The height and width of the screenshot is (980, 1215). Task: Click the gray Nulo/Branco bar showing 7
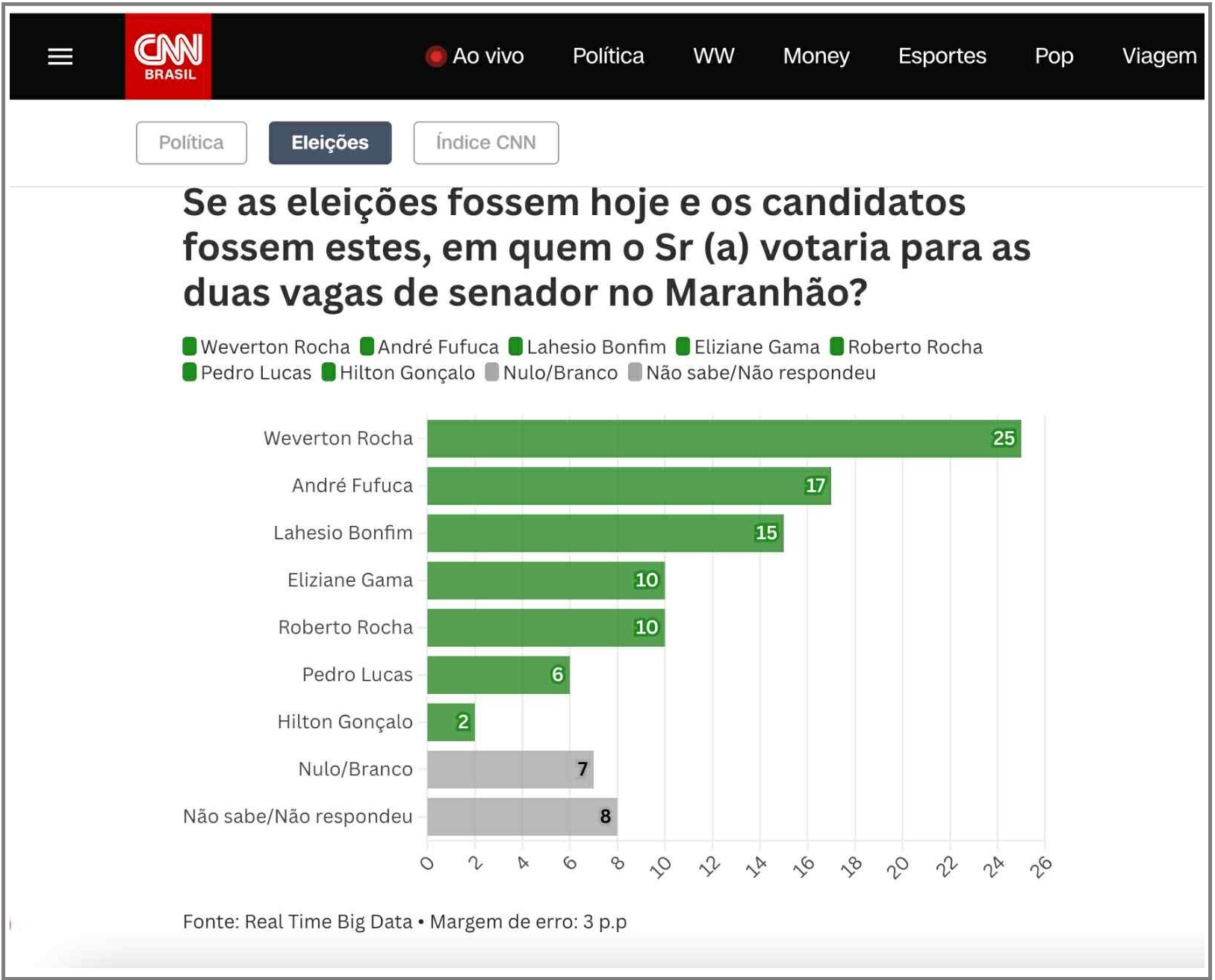pyautogui.click(x=510, y=769)
